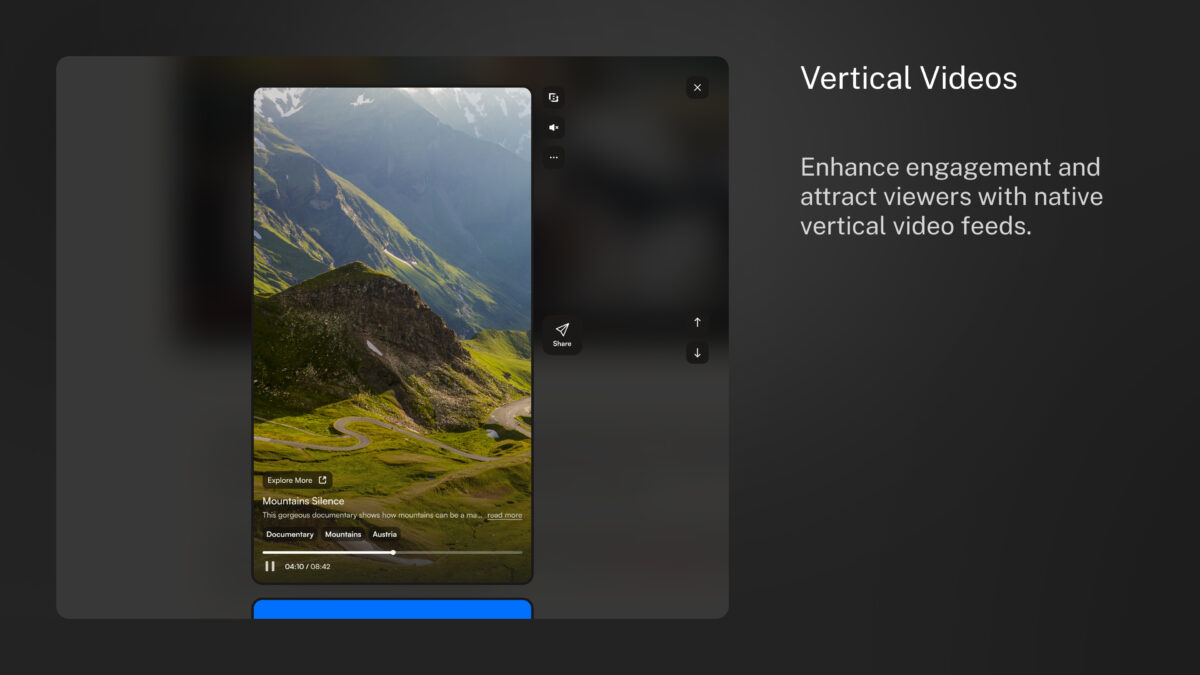Collapse the vertical video overlay
The height and width of the screenshot is (675, 1200).
tap(697, 87)
